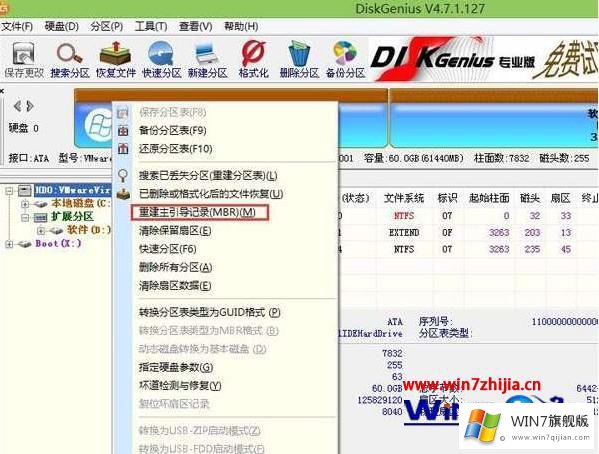The height and width of the screenshot is (454, 599).
Task: Collapse the 扩展分区 tree node
Action: click(x=25, y=217)
